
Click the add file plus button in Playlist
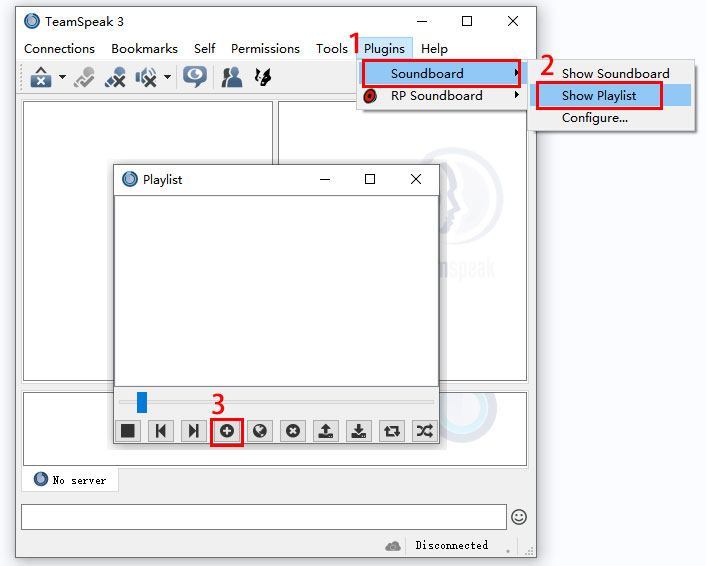click(227, 431)
